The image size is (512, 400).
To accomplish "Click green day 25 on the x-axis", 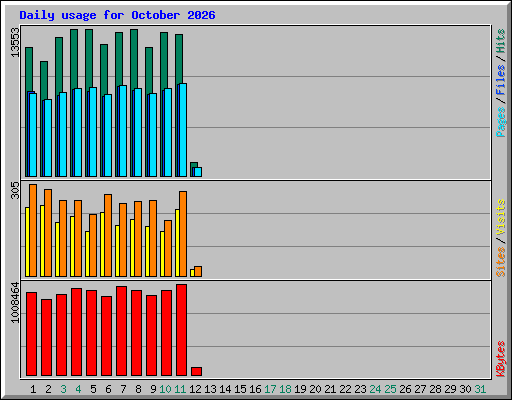I will tap(390, 389).
